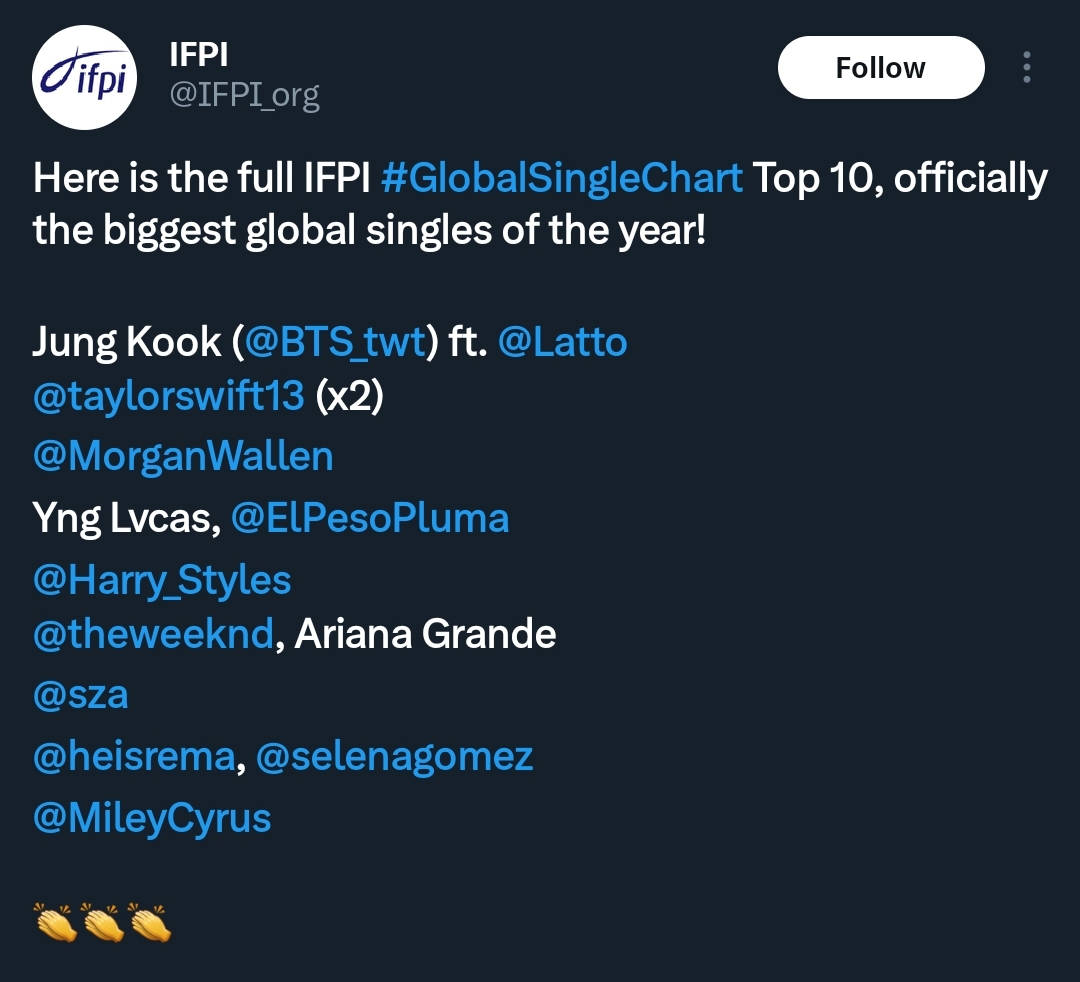The image size is (1080, 982).
Task: Open the @selenagomez mention
Action: tap(395, 757)
